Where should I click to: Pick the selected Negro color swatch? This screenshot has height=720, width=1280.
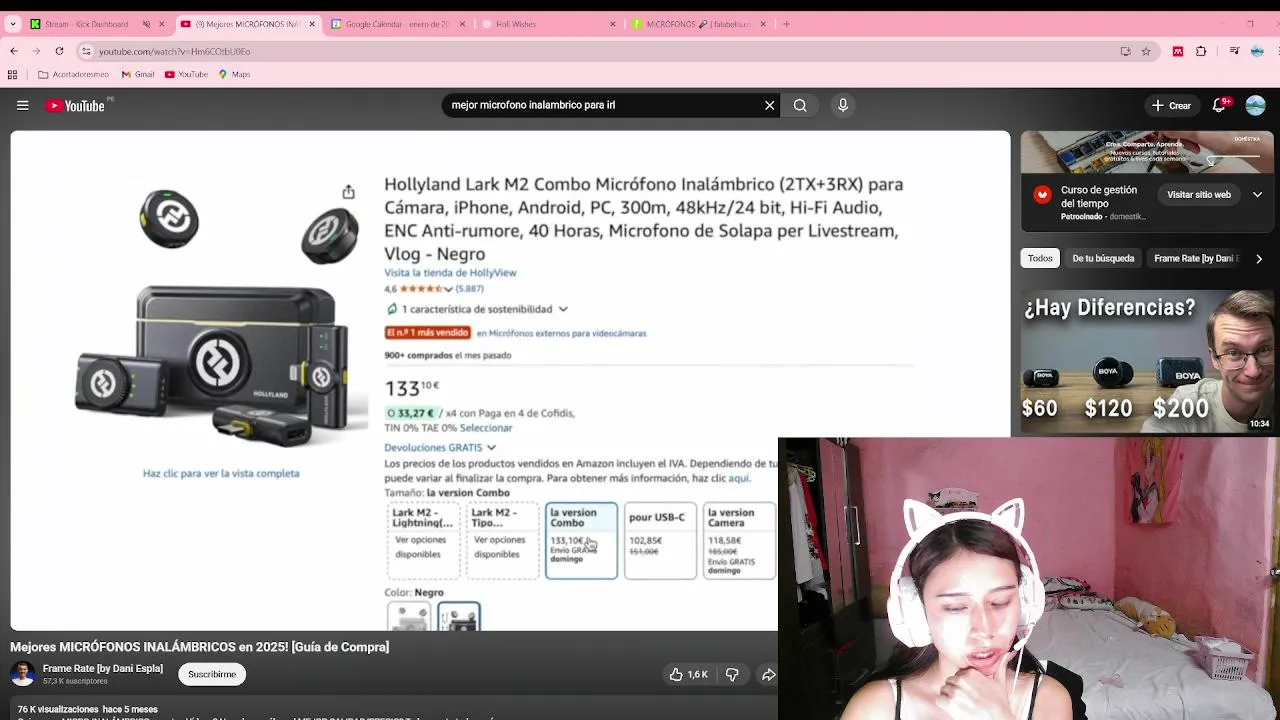(459, 618)
